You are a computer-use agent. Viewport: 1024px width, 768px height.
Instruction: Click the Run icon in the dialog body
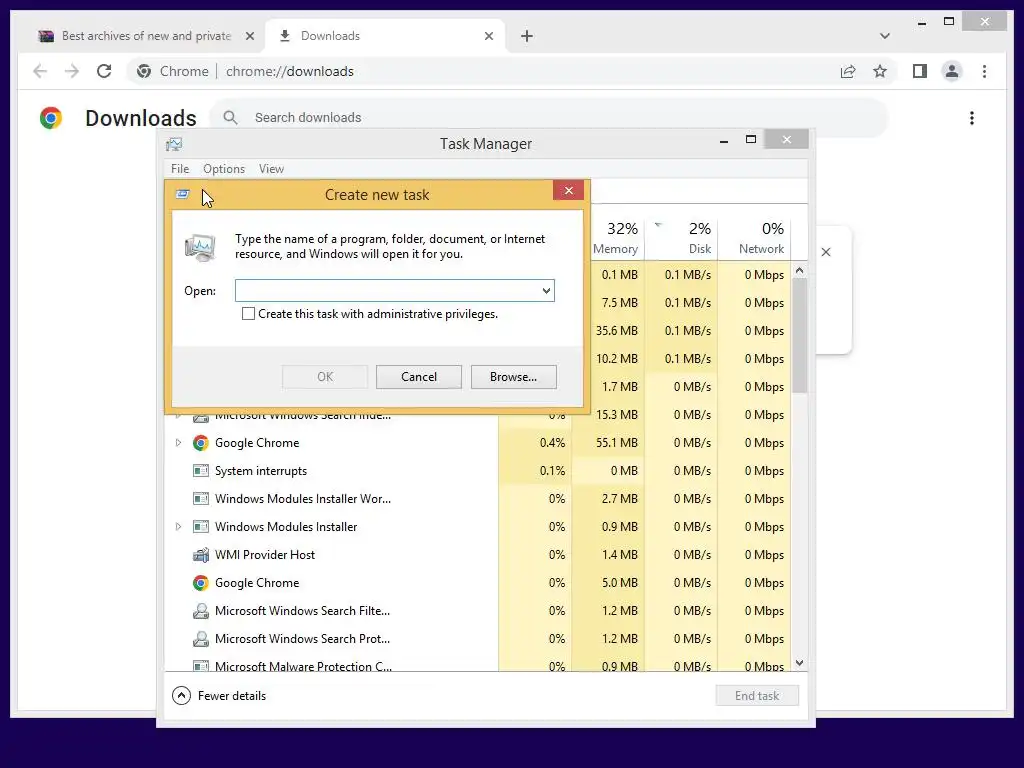pyautogui.click(x=200, y=247)
